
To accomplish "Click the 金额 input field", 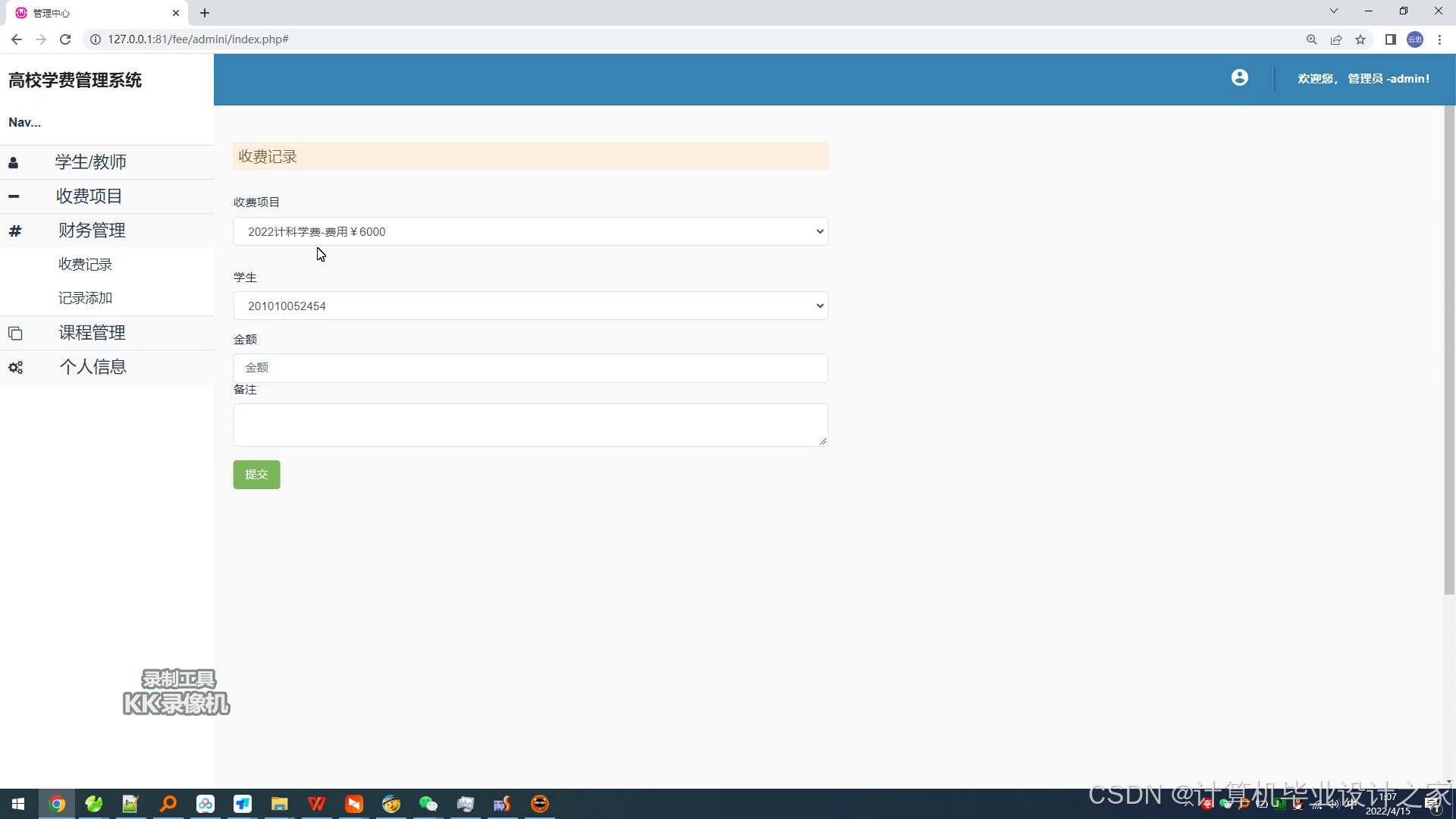I will pyautogui.click(x=530, y=368).
